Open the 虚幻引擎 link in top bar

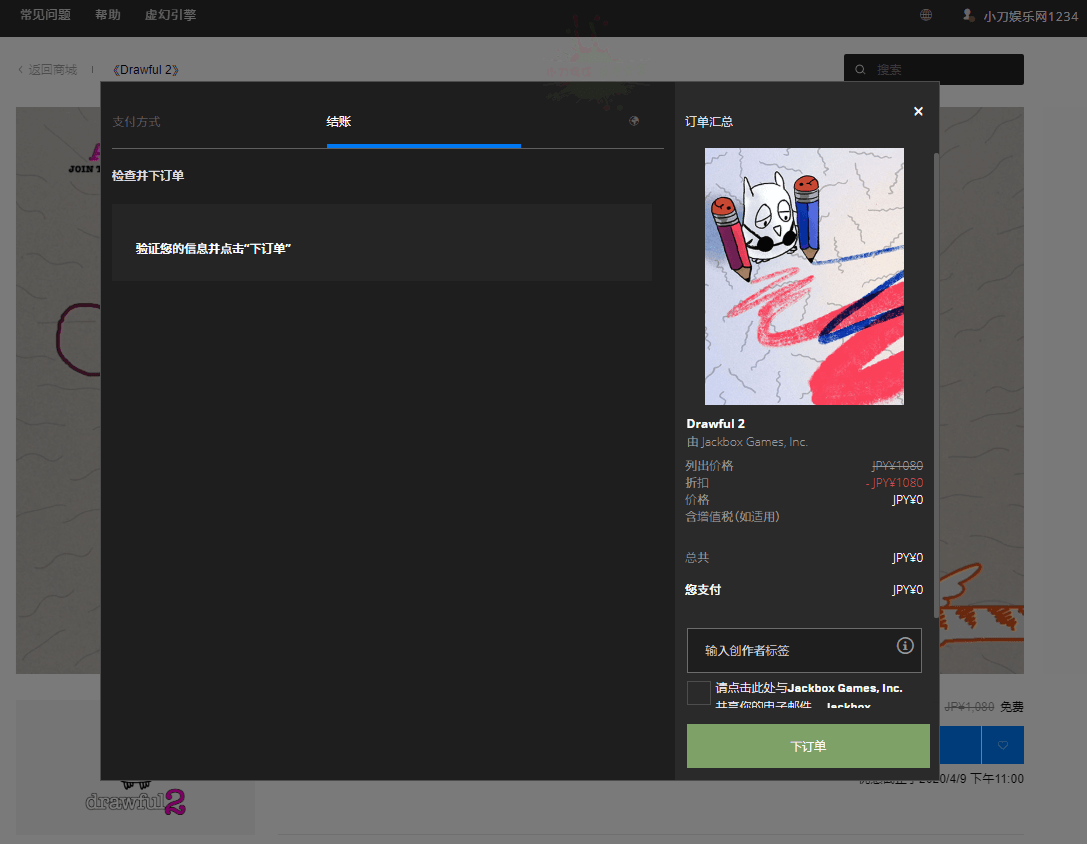170,15
